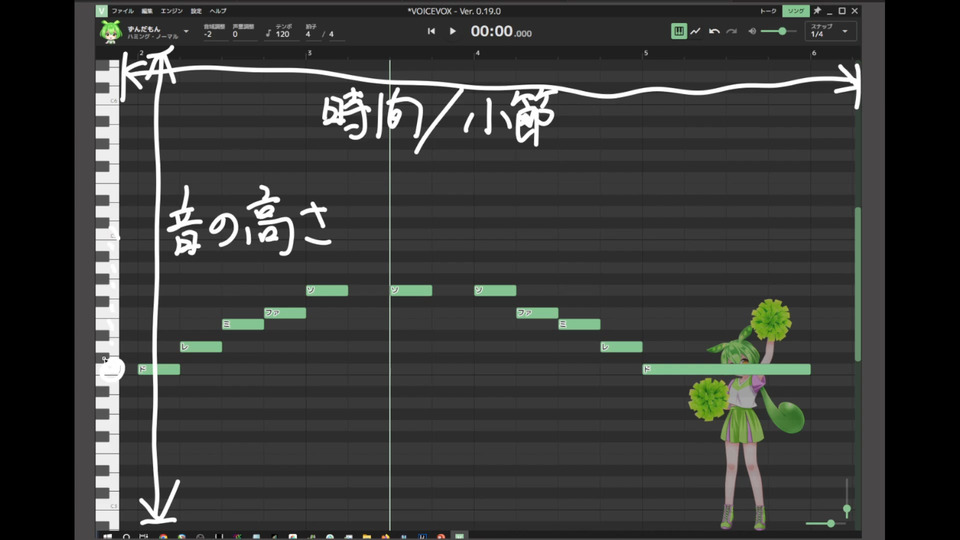
Task: Click the undo arrow icon
Action: click(714, 31)
